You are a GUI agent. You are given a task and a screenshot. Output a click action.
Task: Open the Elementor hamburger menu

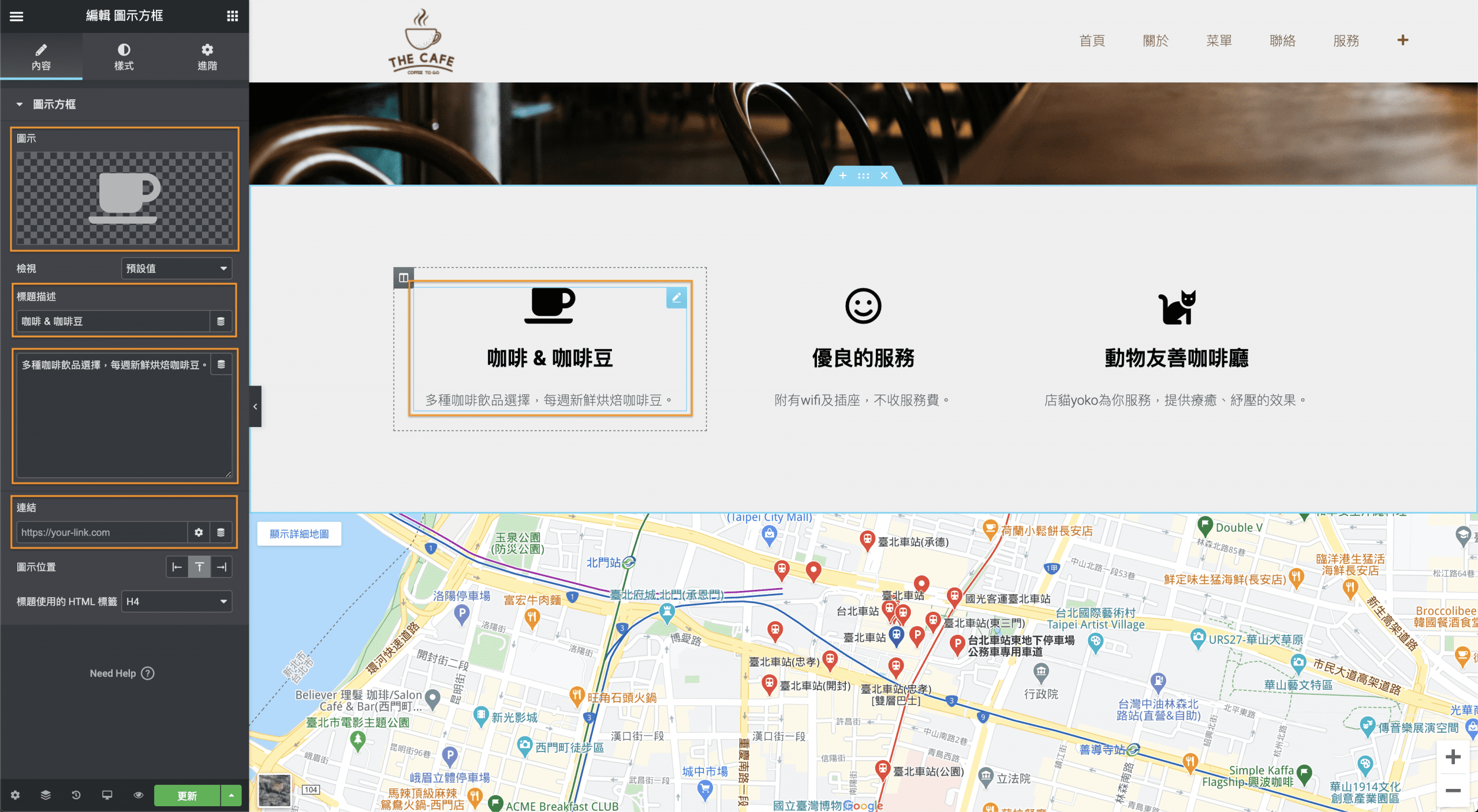tap(16, 16)
